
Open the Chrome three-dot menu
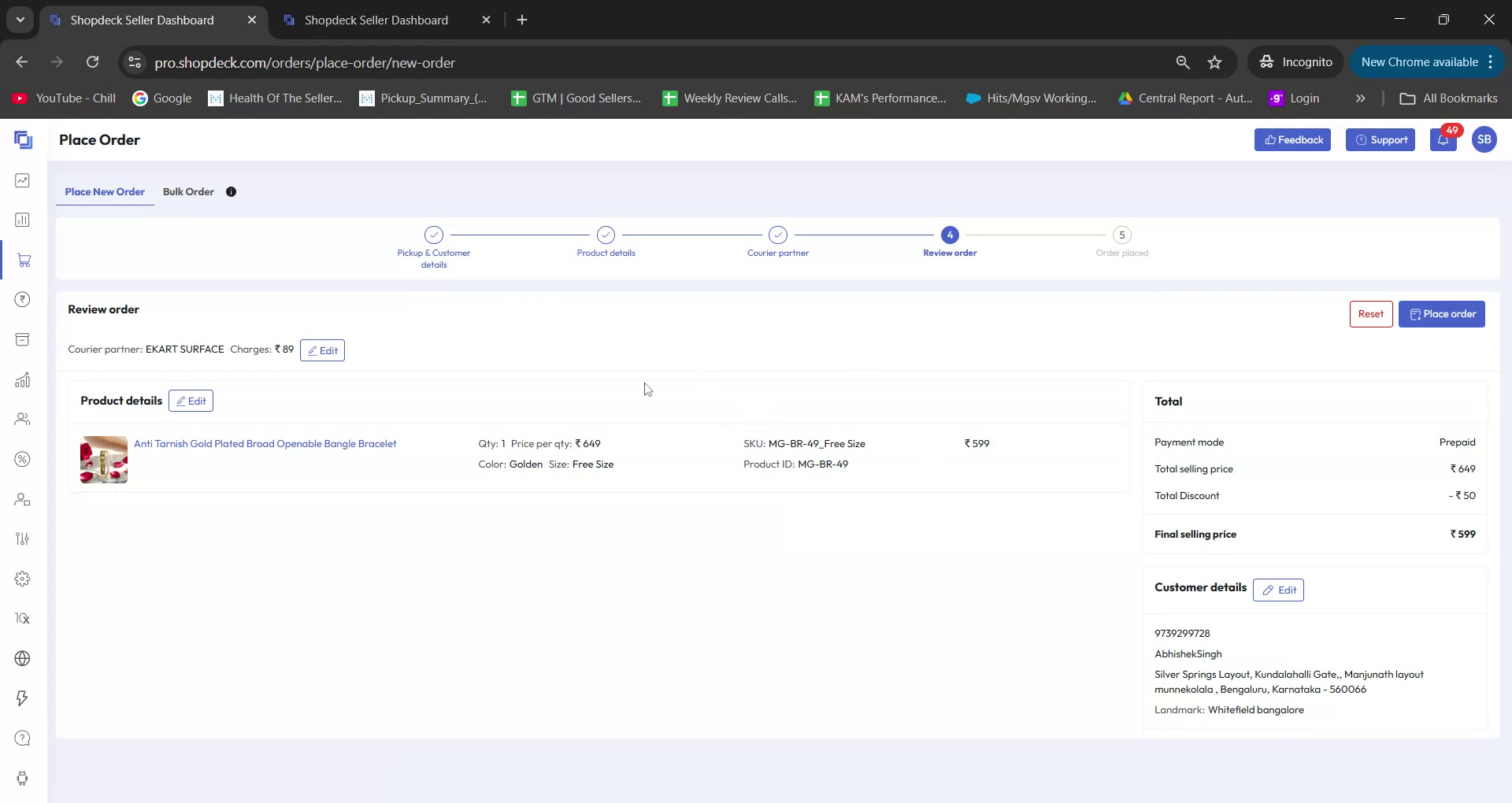click(1492, 61)
